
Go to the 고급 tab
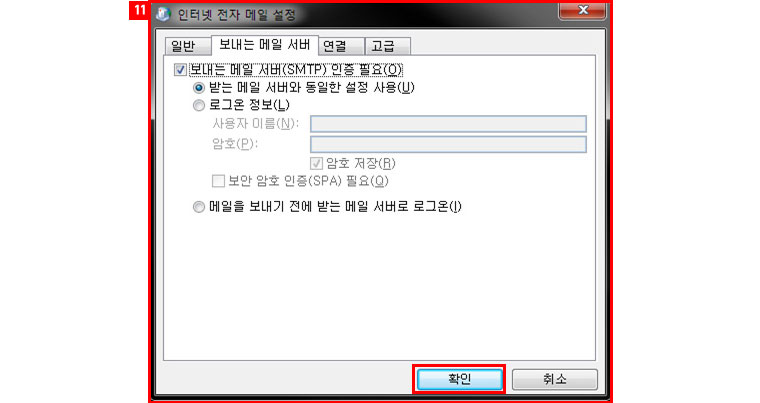[387, 46]
